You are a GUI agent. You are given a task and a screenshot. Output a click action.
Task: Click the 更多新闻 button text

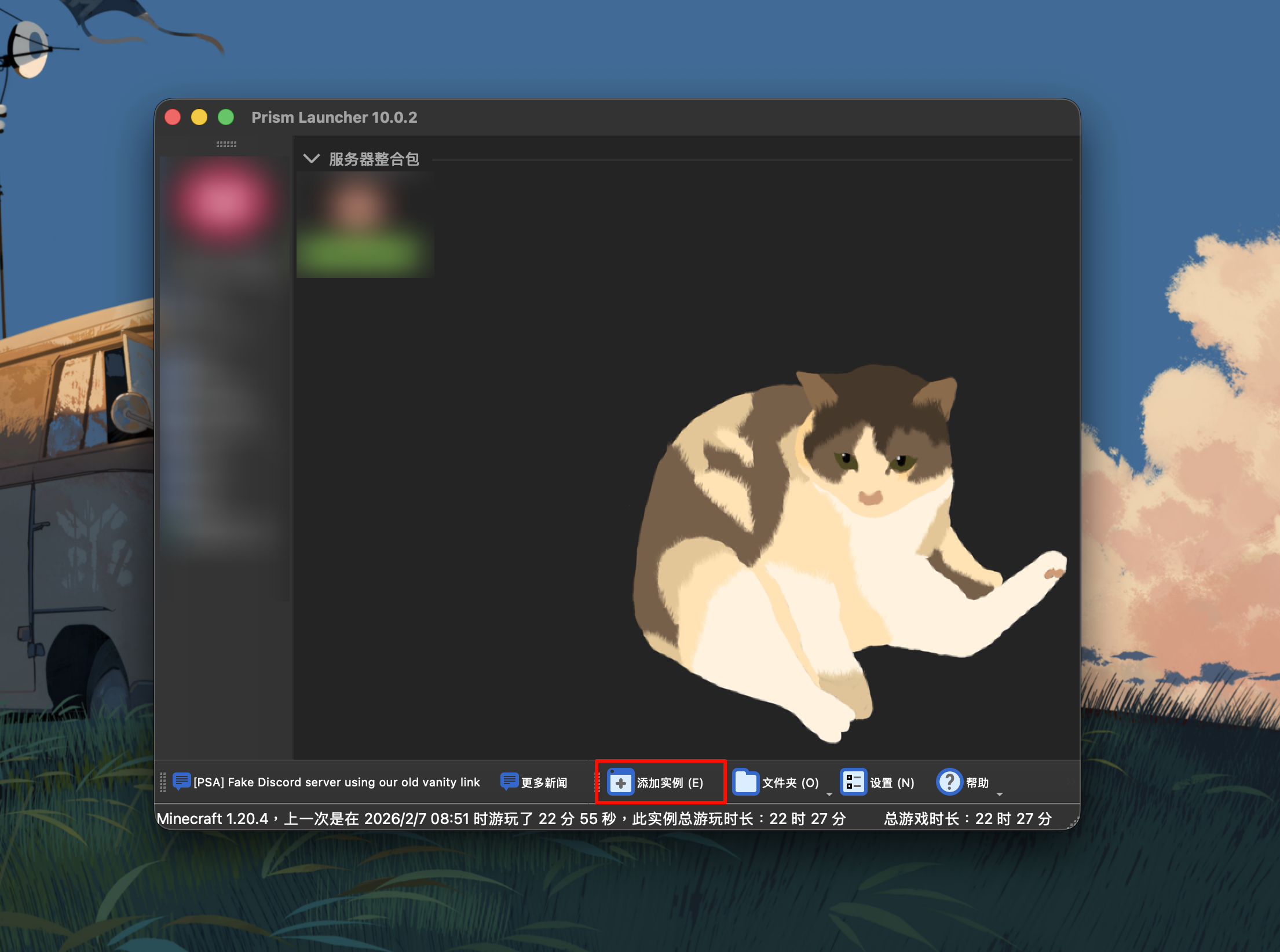point(544,783)
